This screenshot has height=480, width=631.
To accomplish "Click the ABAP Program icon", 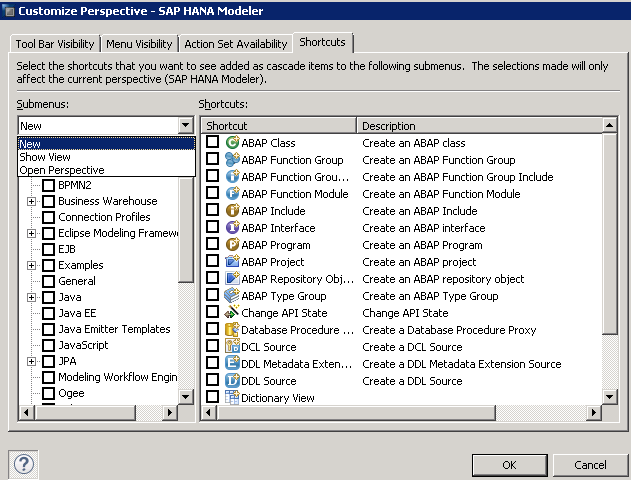I will (232, 245).
